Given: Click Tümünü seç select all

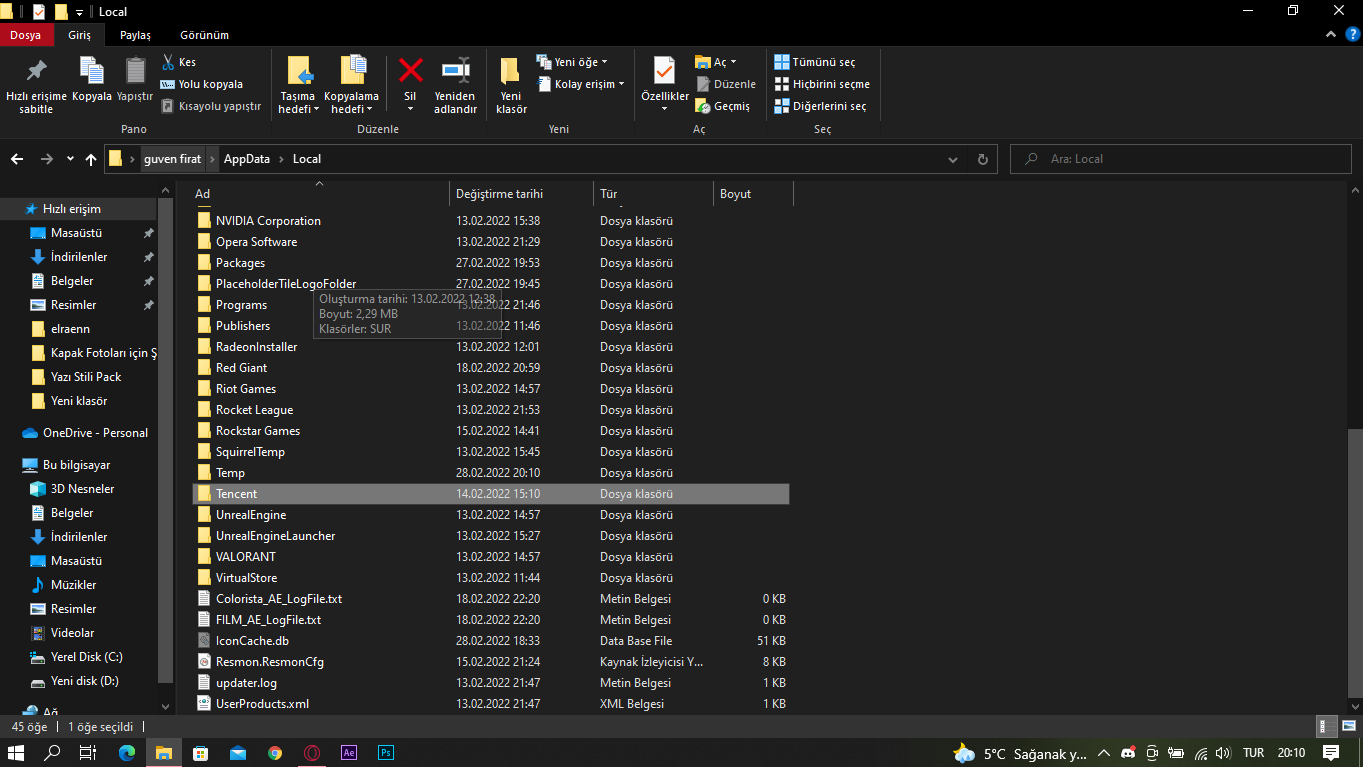Looking at the screenshot, I should tap(814, 62).
